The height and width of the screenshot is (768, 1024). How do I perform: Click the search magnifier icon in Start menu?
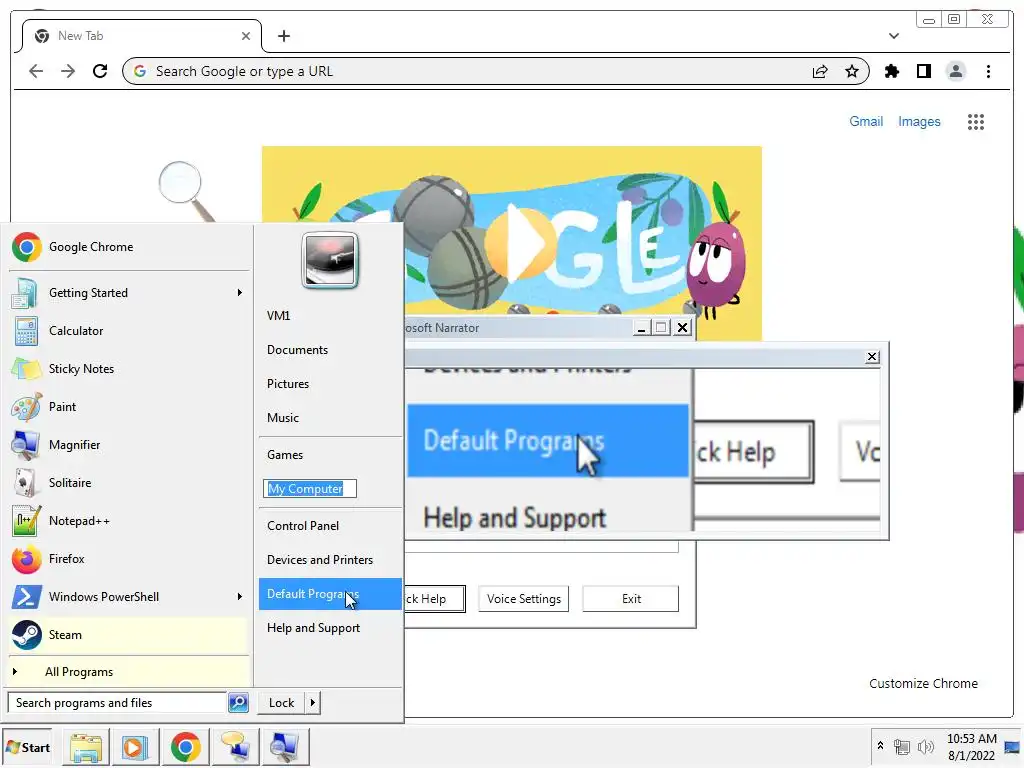[x=238, y=703]
